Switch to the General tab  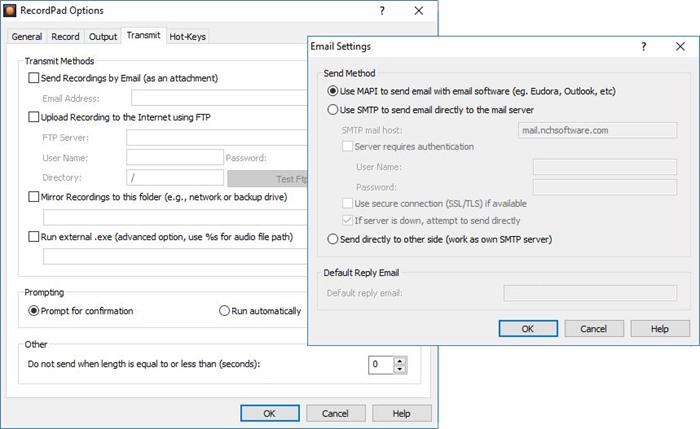click(27, 37)
